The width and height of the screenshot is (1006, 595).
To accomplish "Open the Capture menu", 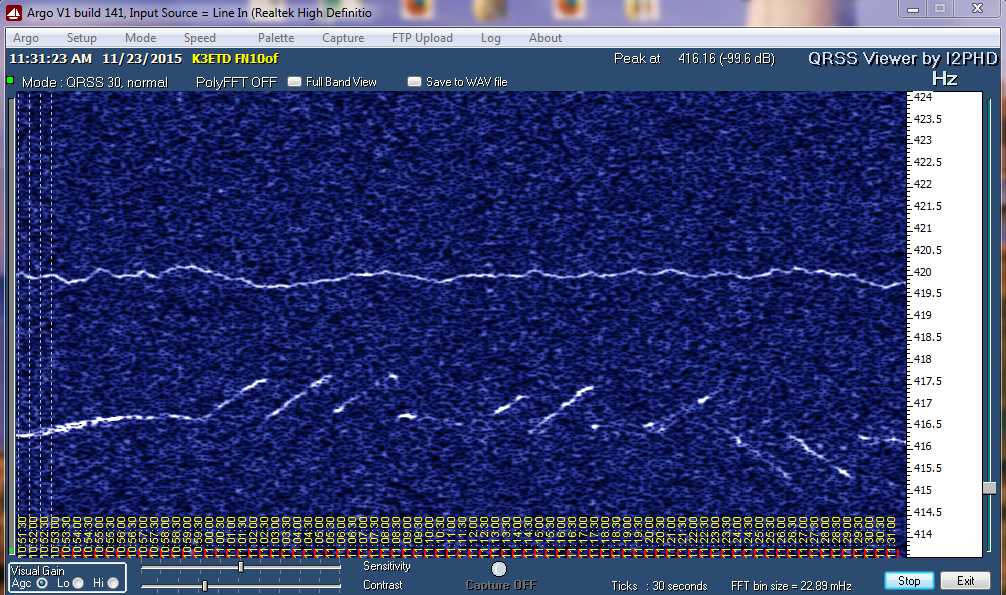I will [x=343, y=38].
